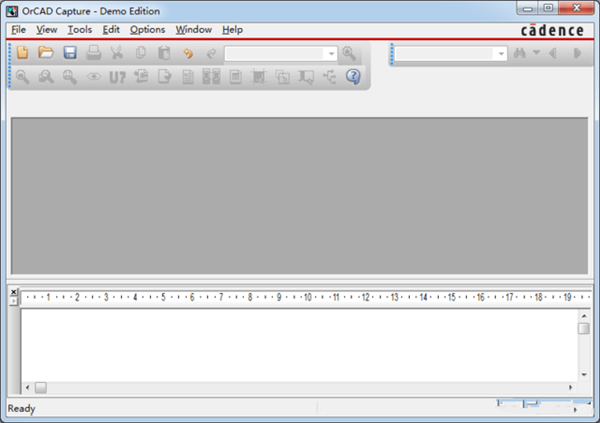Open search options arrow beside binoculars
The width and height of the screenshot is (600, 423).
click(x=536, y=52)
